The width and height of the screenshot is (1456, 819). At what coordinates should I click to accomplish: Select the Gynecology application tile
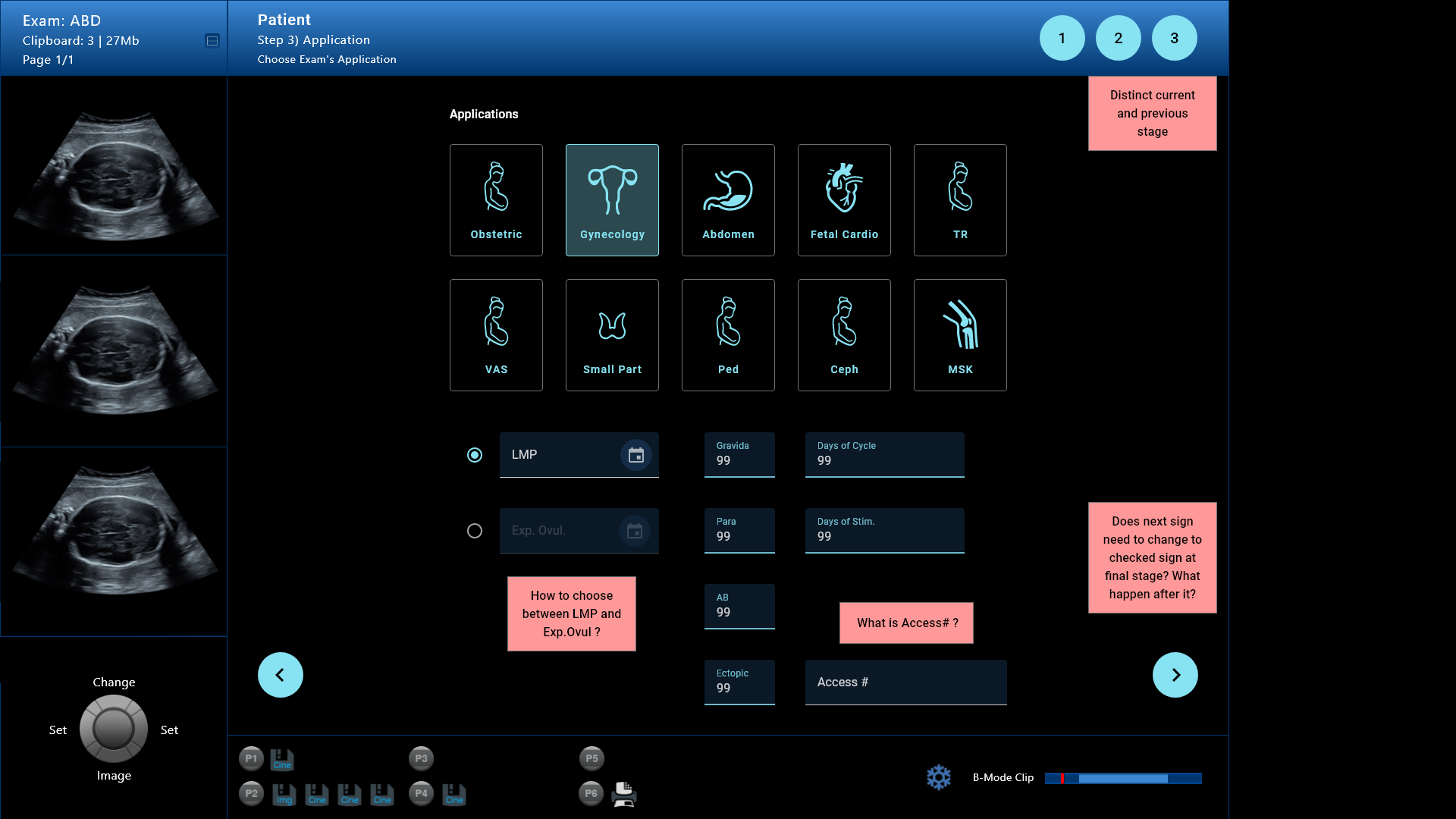coord(612,200)
